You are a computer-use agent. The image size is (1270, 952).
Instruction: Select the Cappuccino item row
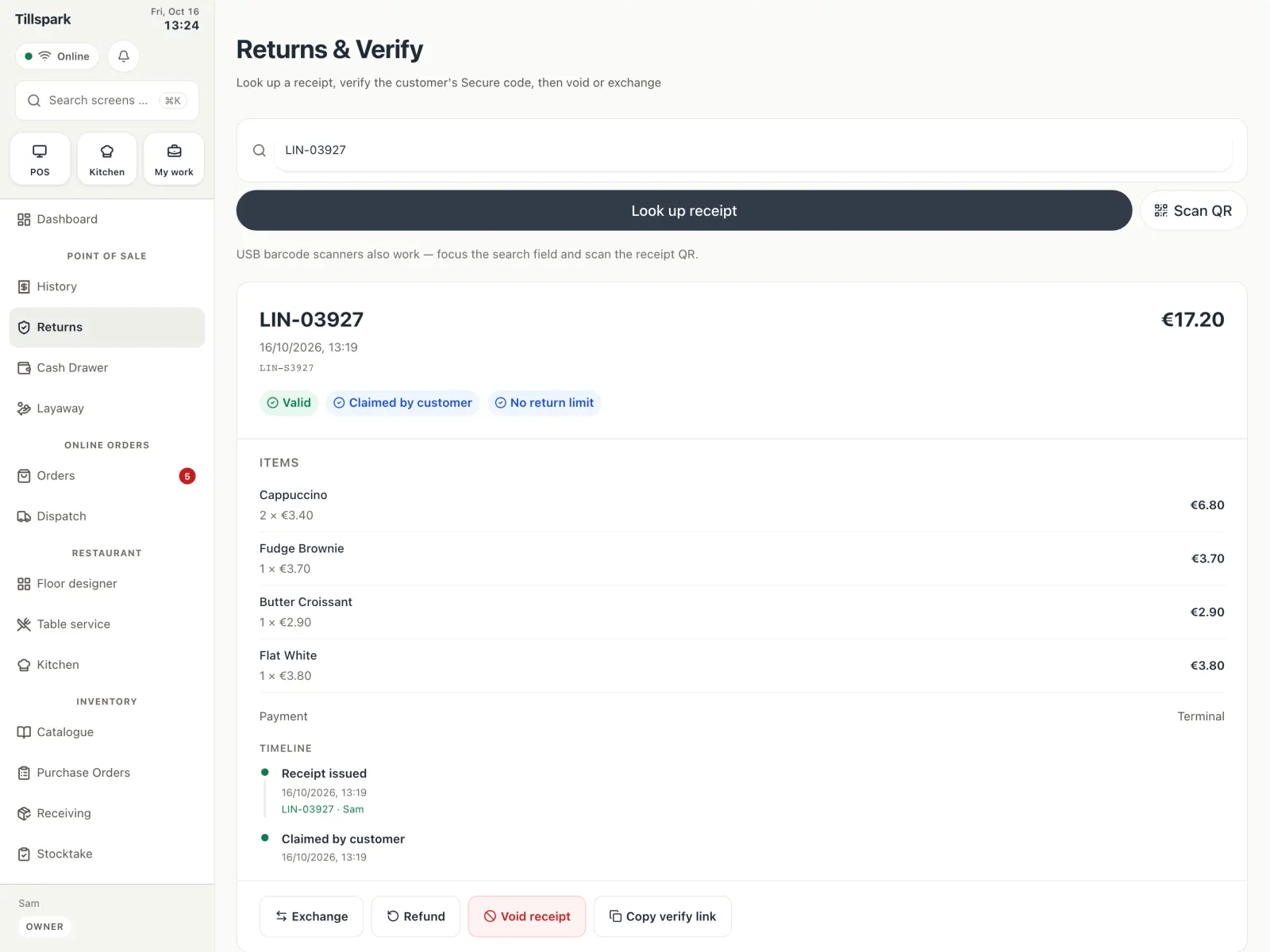pos(741,505)
